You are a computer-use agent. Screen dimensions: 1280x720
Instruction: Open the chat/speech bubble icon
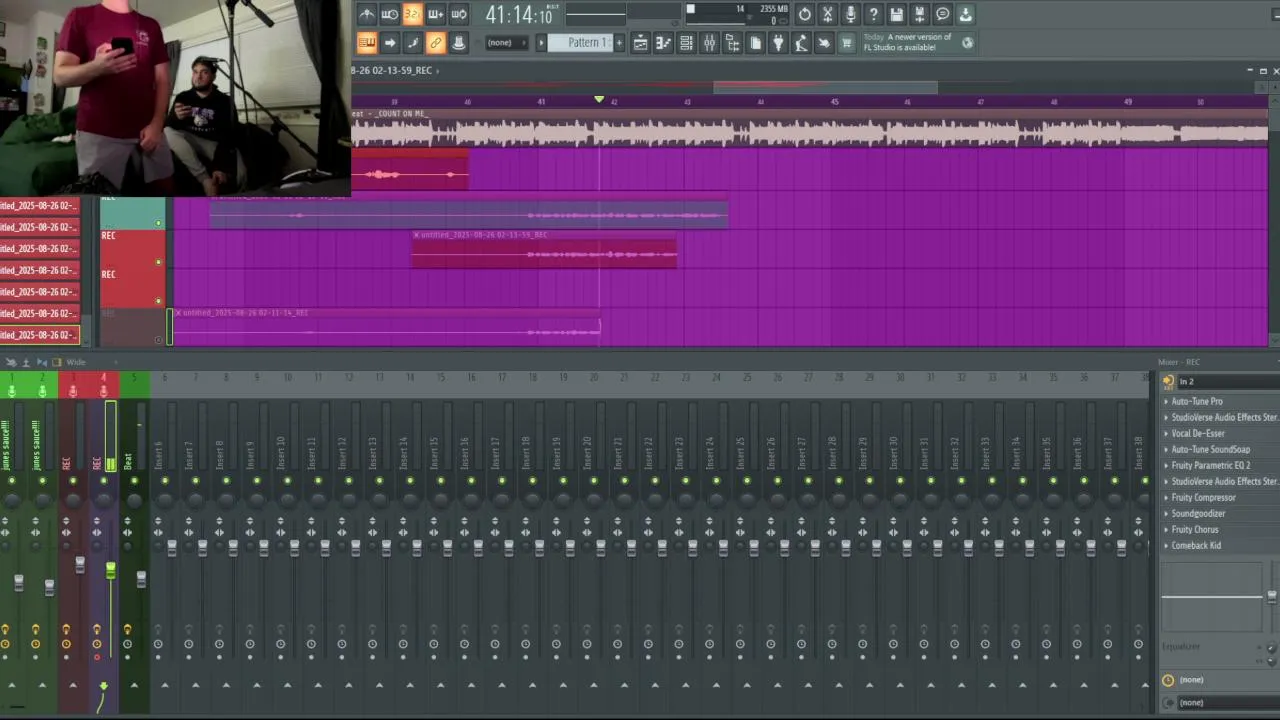(x=943, y=14)
